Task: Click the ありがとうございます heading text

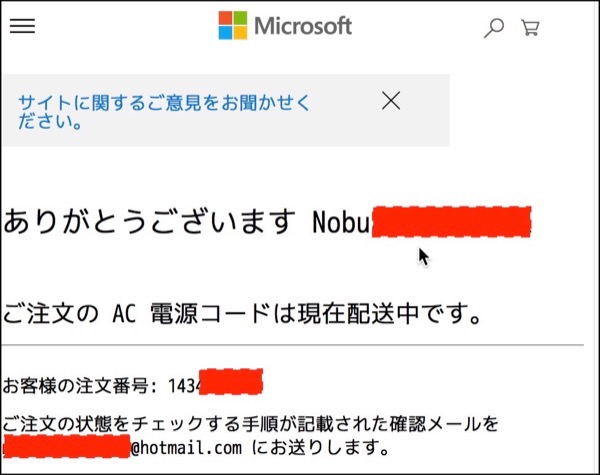Action: (148, 222)
